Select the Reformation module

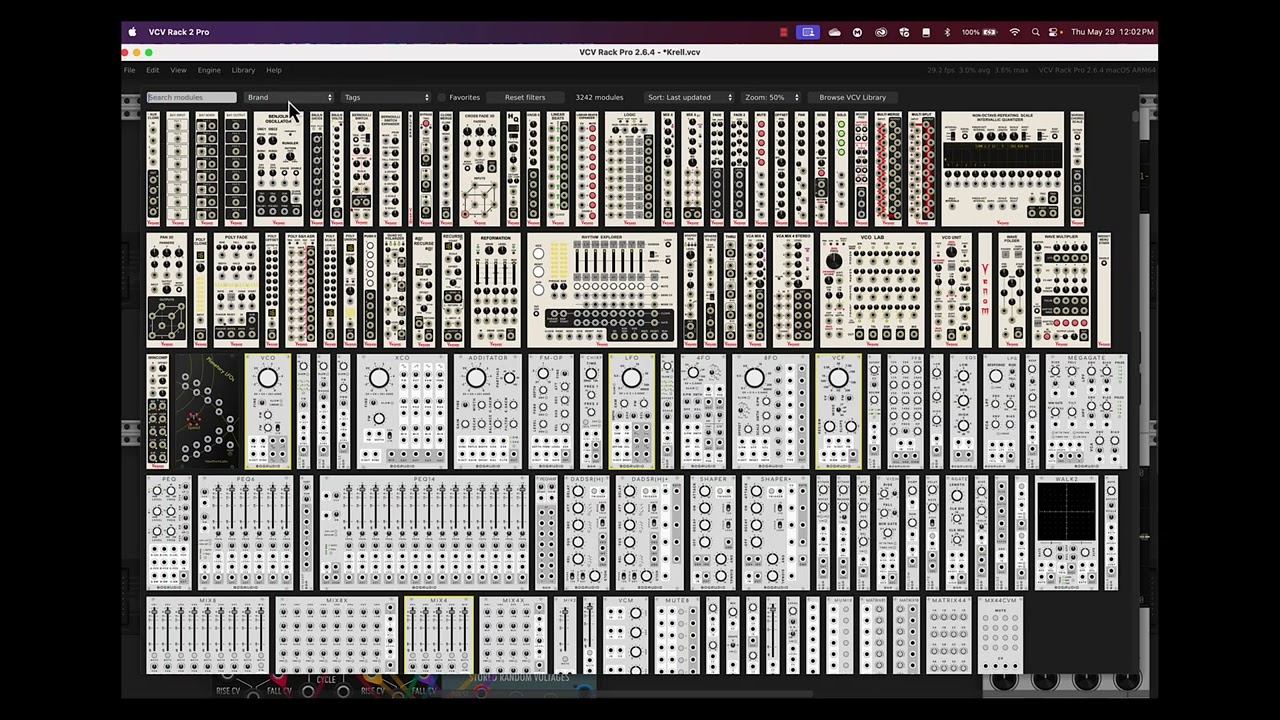(495, 290)
